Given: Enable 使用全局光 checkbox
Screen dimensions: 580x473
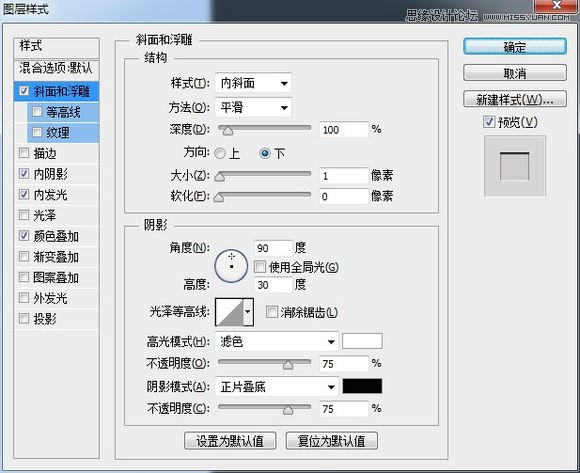Looking at the screenshot, I should (260, 267).
